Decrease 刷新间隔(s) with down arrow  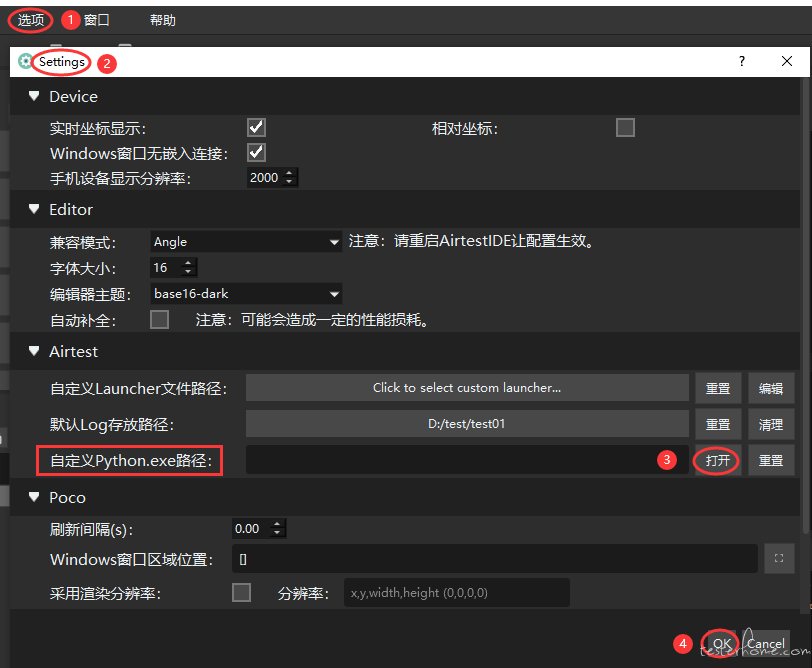277,533
